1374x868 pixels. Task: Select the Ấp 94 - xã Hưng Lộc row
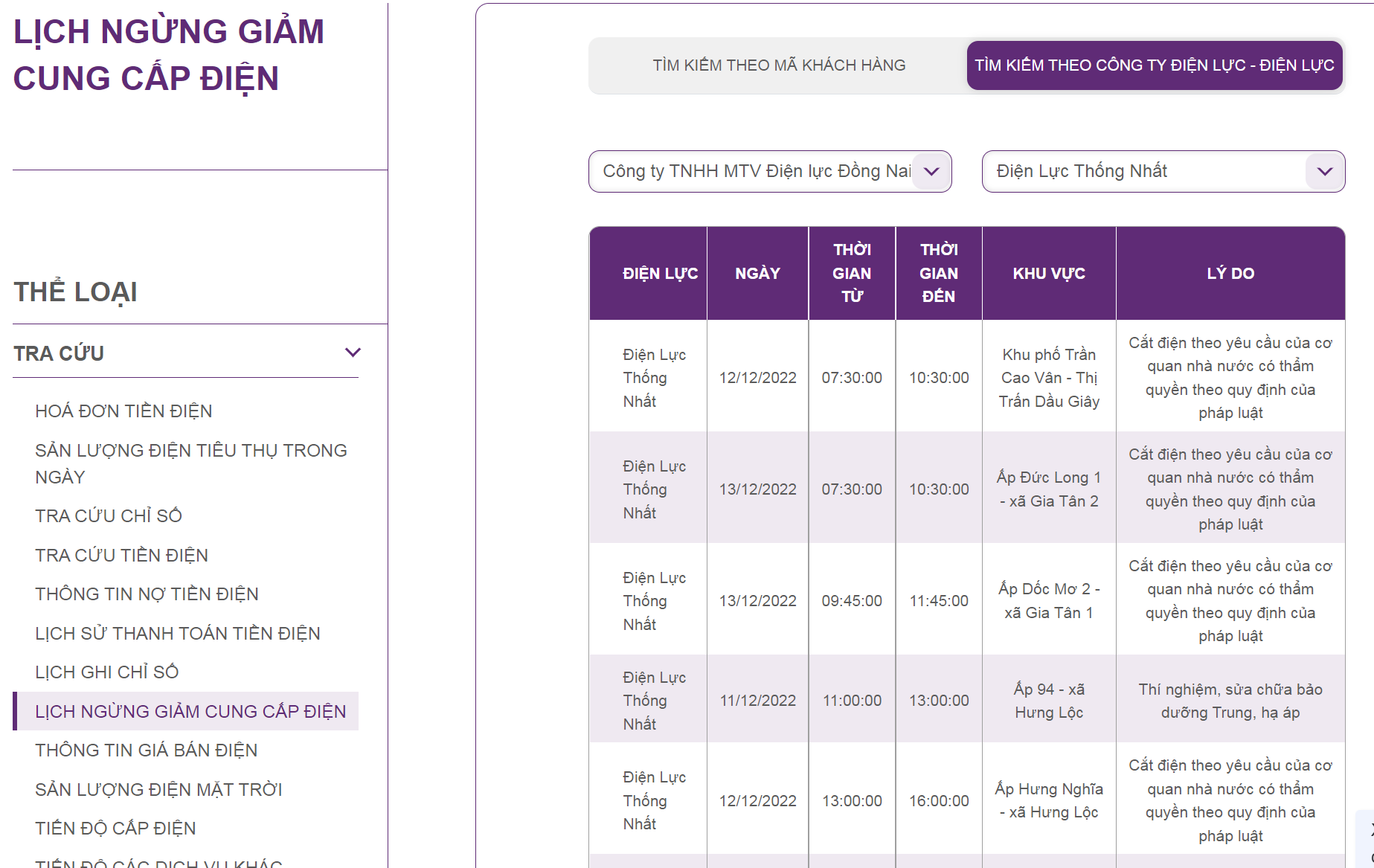tap(967, 699)
